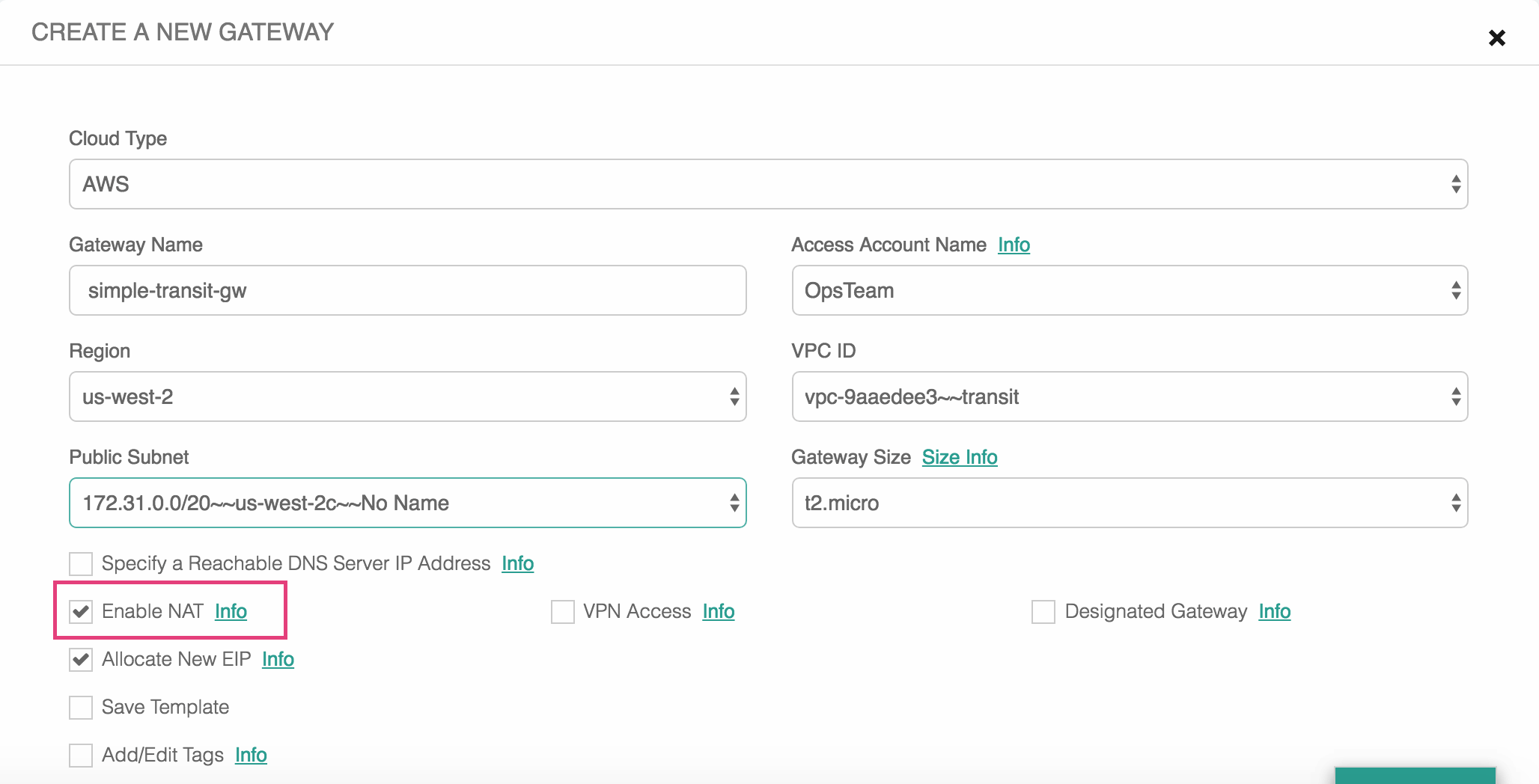Viewport: 1539px width, 784px height.
Task: Uncheck the Enable NAT checkbox
Action: point(81,612)
